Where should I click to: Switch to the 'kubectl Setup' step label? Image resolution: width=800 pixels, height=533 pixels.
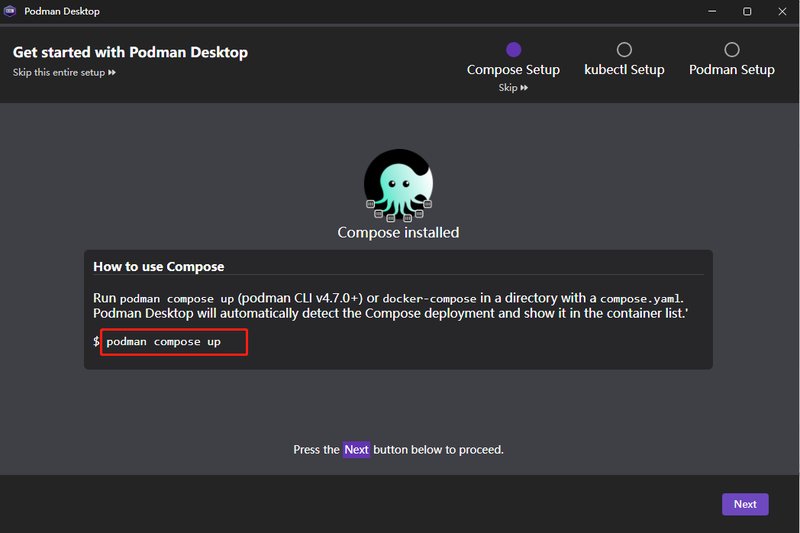tap(624, 70)
